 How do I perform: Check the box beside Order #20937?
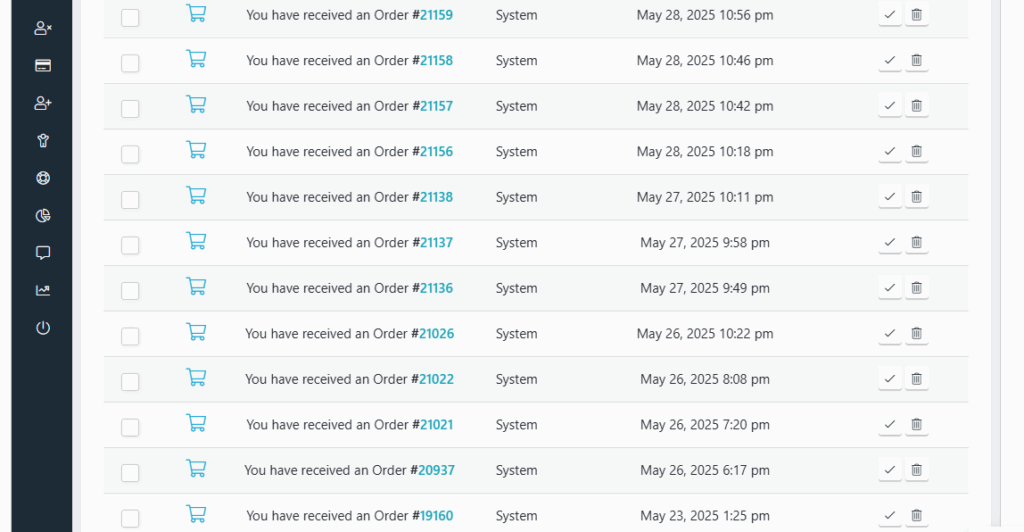click(130, 473)
